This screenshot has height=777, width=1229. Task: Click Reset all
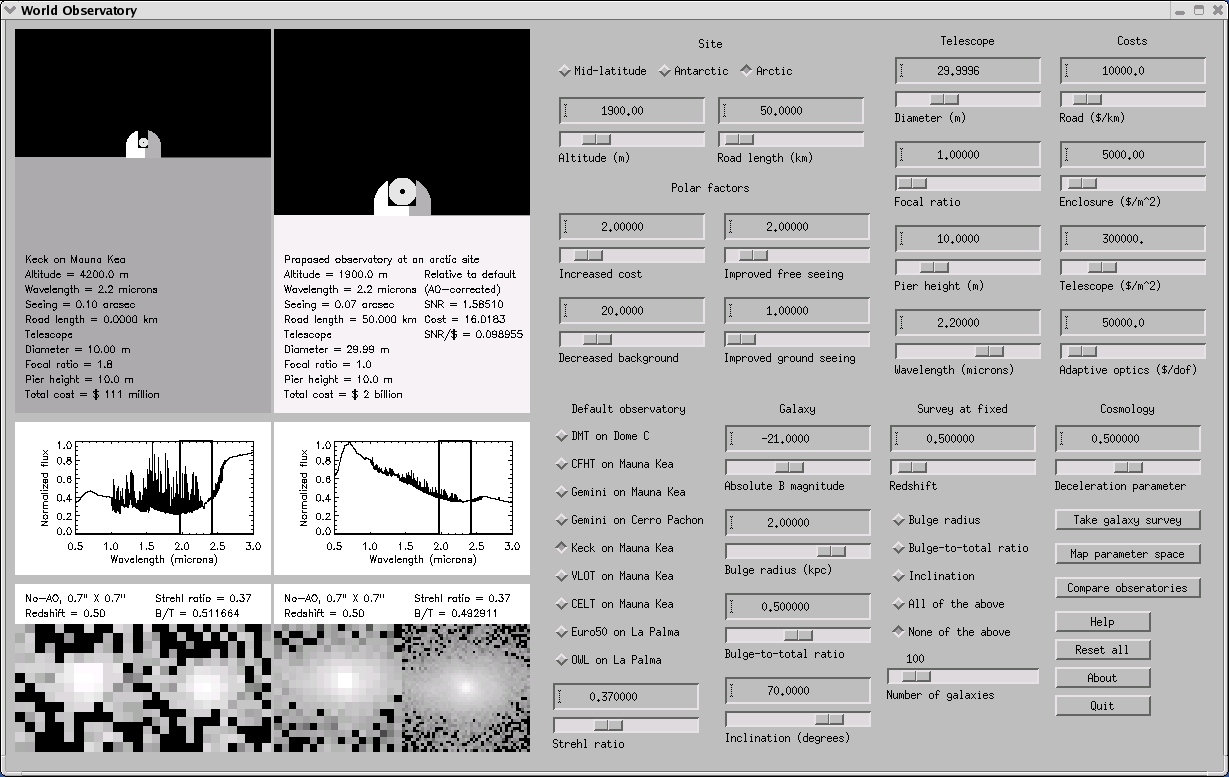(1103, 649)
